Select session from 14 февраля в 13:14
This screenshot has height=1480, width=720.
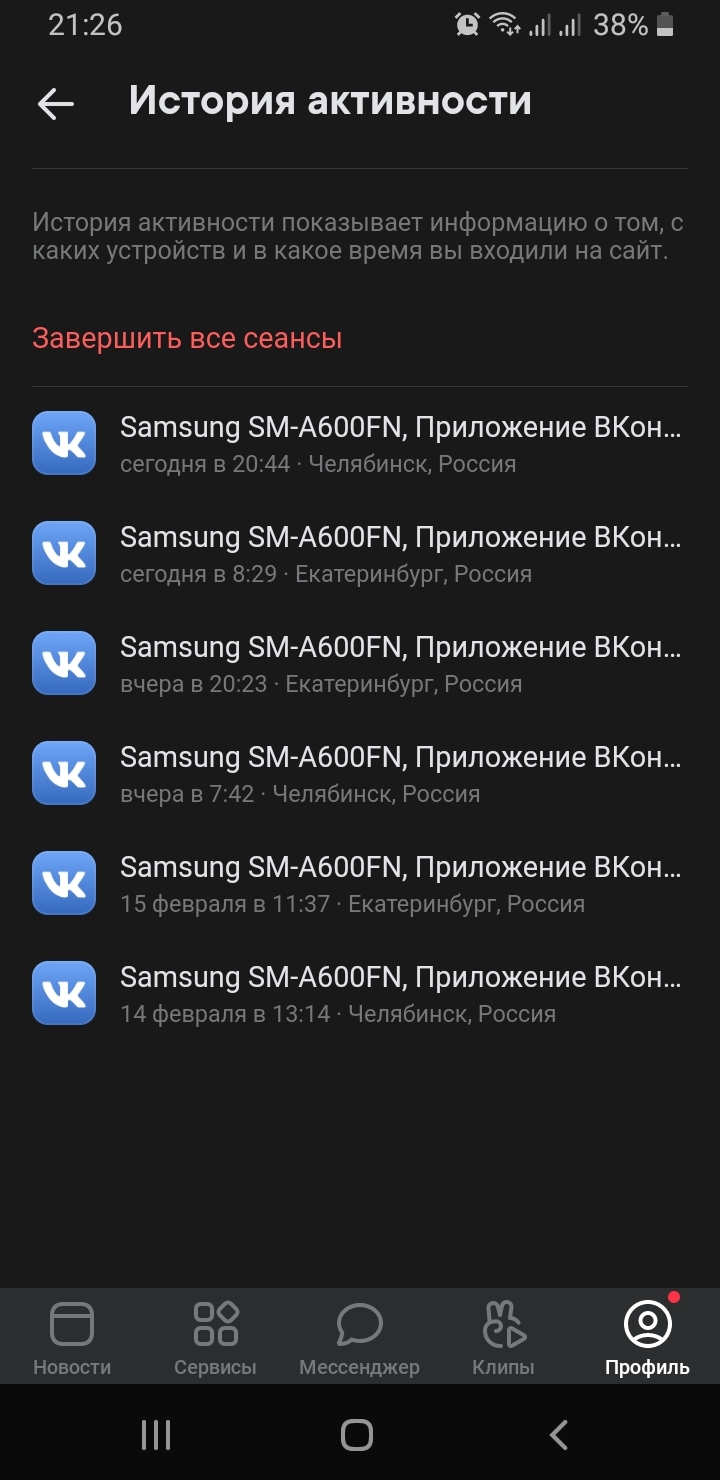360,993
